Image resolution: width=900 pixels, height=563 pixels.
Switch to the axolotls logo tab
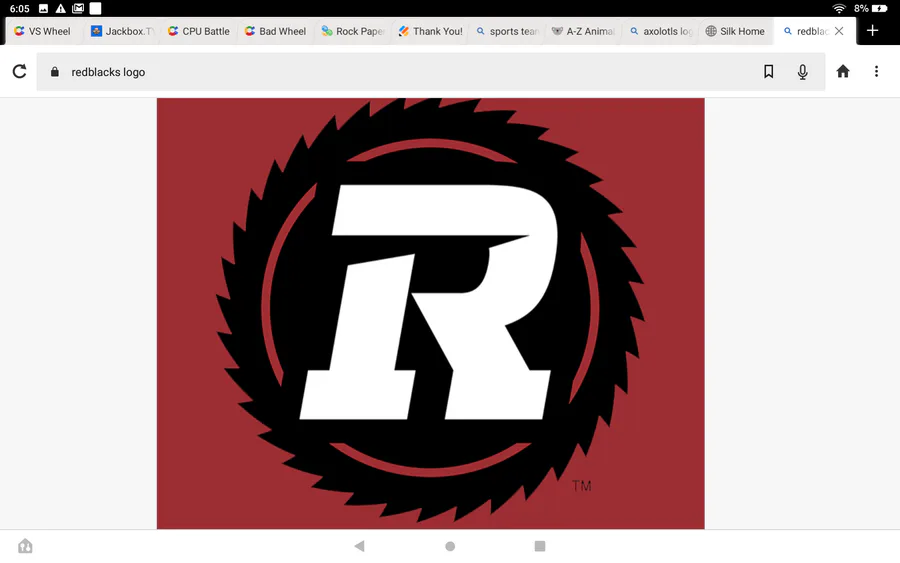tap(660, 31)
